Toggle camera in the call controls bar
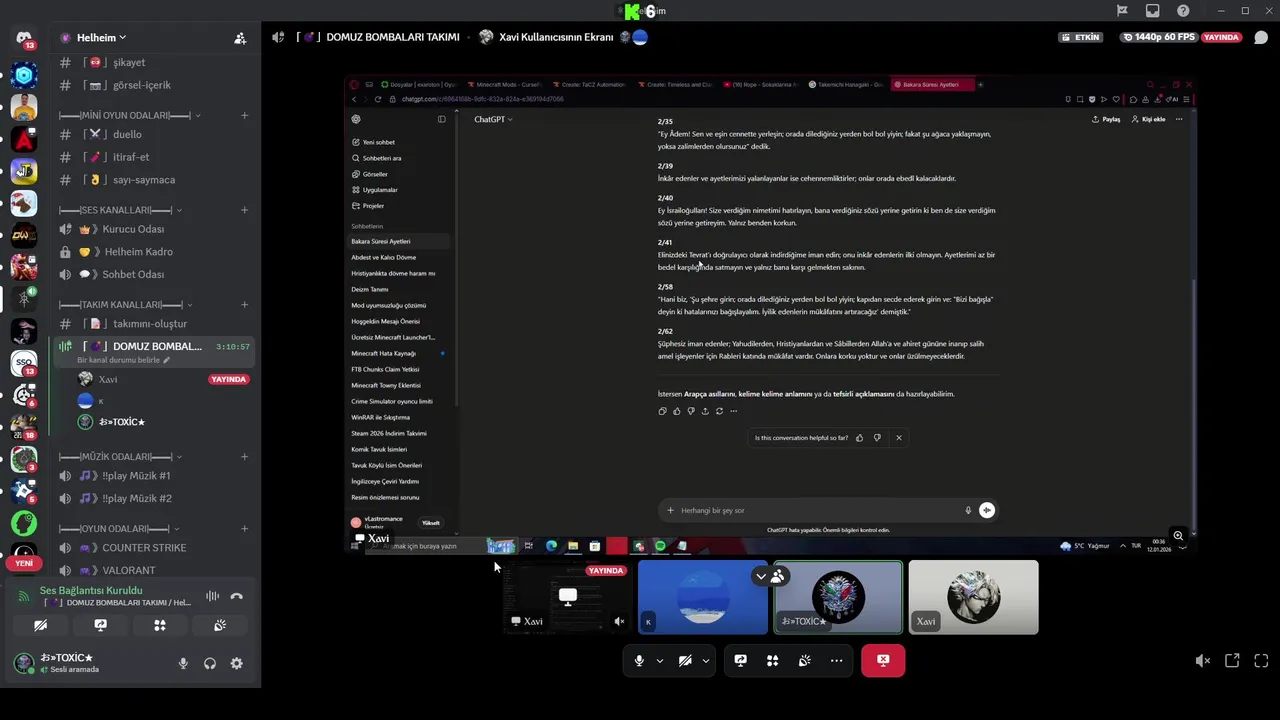This screenshot has height=720, width=1280. click(x=685, y=660)
